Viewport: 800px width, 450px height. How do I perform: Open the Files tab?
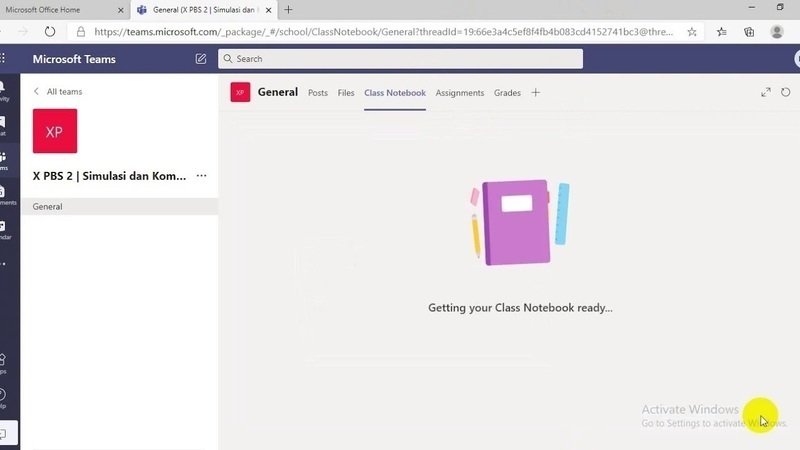(346, 93)
